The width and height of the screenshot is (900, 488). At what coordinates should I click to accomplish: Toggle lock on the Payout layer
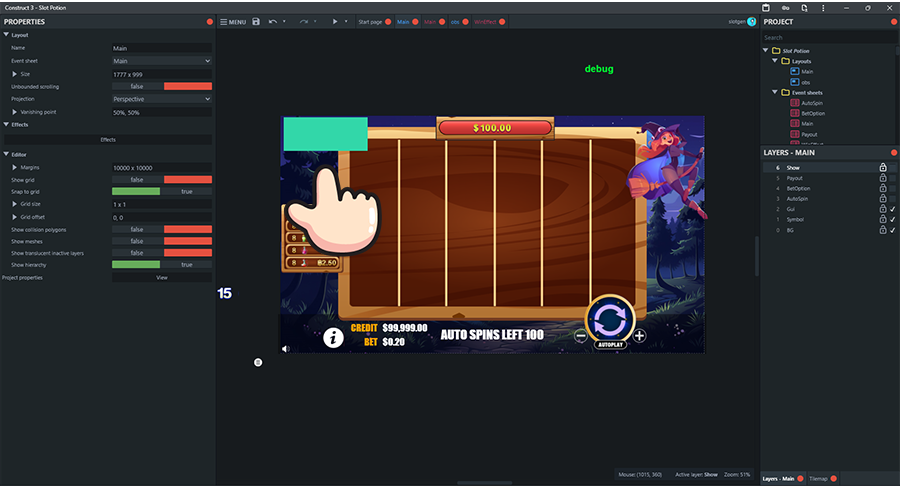click(x=883, y=178)
